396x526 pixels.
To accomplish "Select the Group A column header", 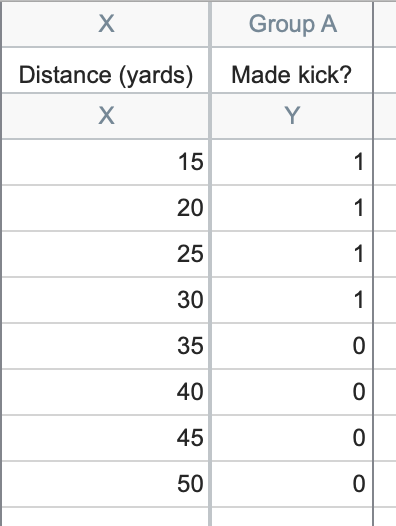I will point(292,24).
